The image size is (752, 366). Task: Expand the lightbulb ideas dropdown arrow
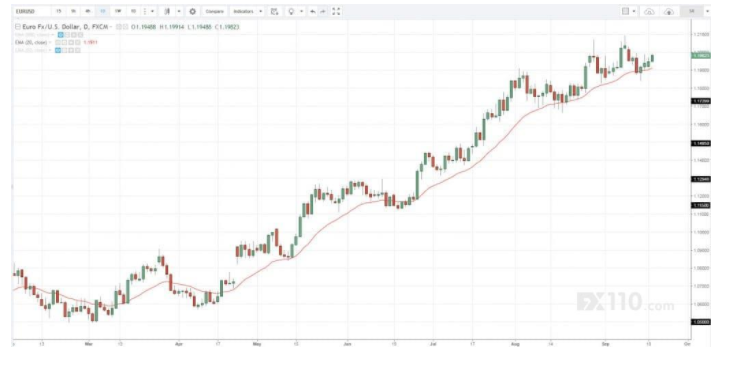click(x=302, y=11)
